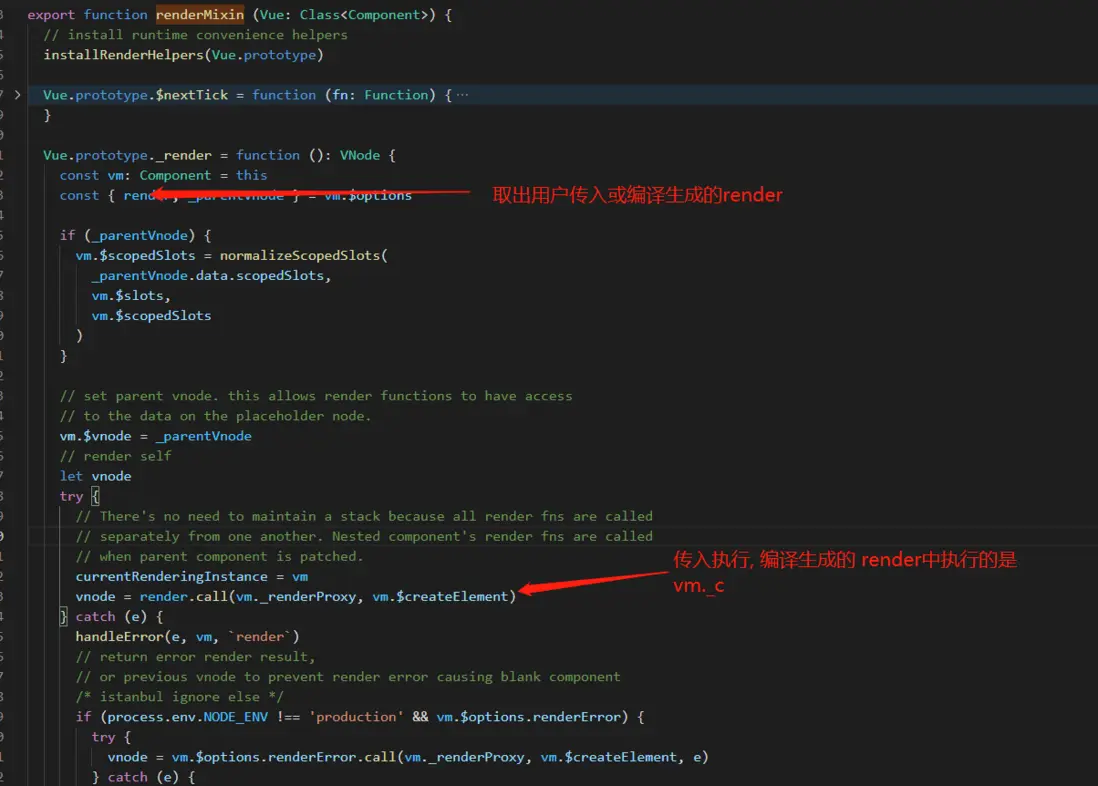Click the Function type in fn: Function
The image size is (1098, 786).
[x=396, y=95]
